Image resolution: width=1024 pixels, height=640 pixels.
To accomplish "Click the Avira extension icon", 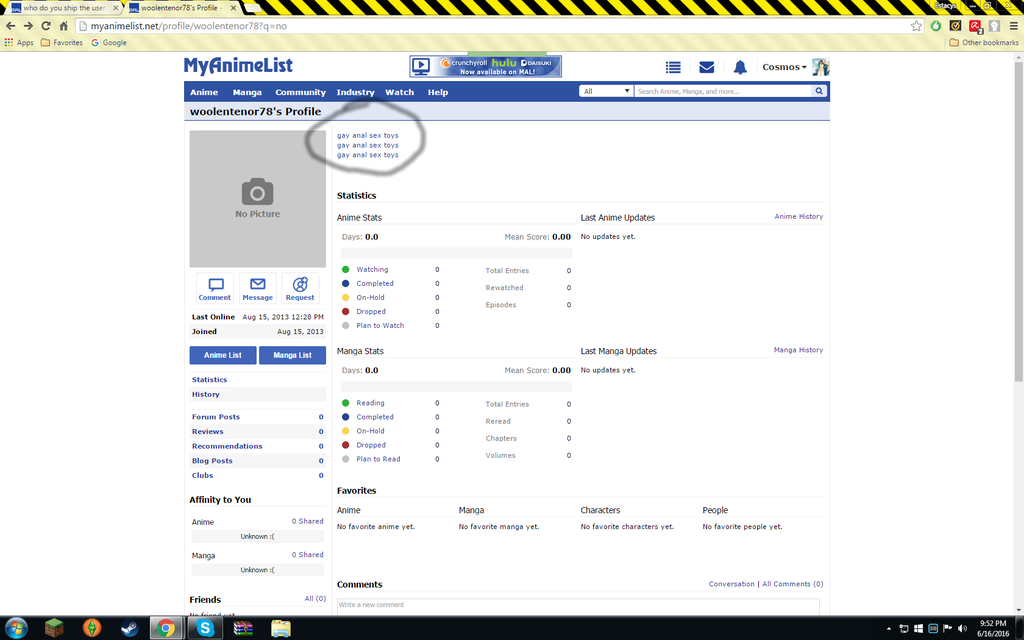I will click(x=974, y=26).
